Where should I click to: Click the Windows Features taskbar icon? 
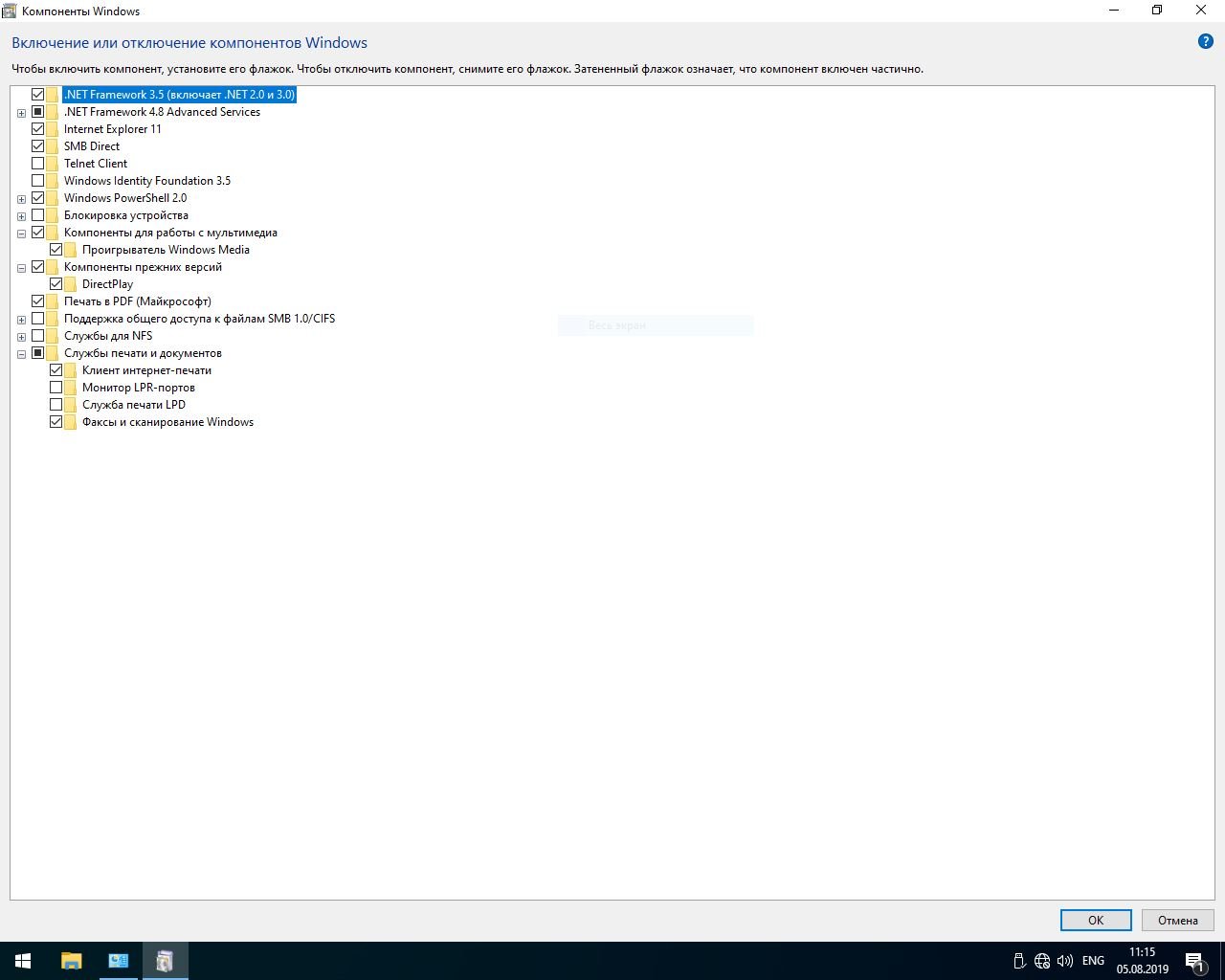pyautogui.click(x=165, y=961)
